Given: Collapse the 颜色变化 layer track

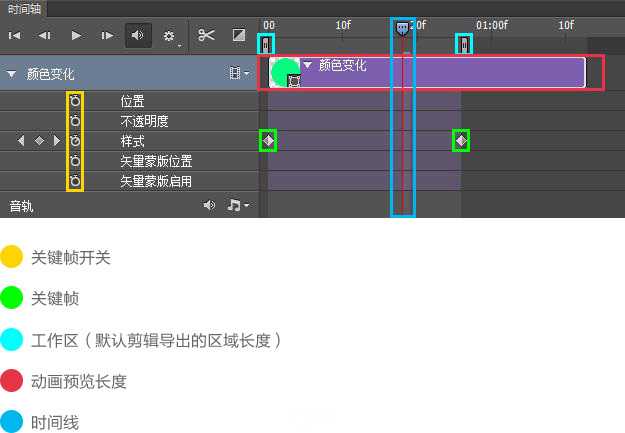Looking at the screenshot, I should coord(11,74).
